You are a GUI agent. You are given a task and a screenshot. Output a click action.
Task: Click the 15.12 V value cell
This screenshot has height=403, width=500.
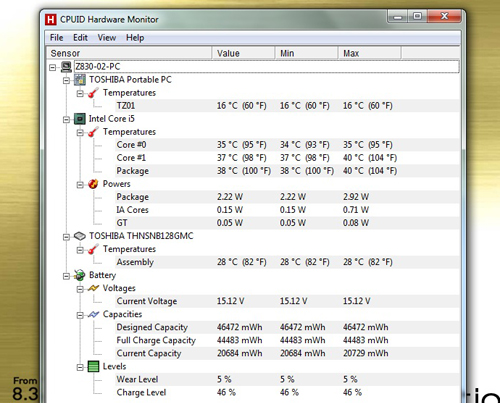[231, 301]
